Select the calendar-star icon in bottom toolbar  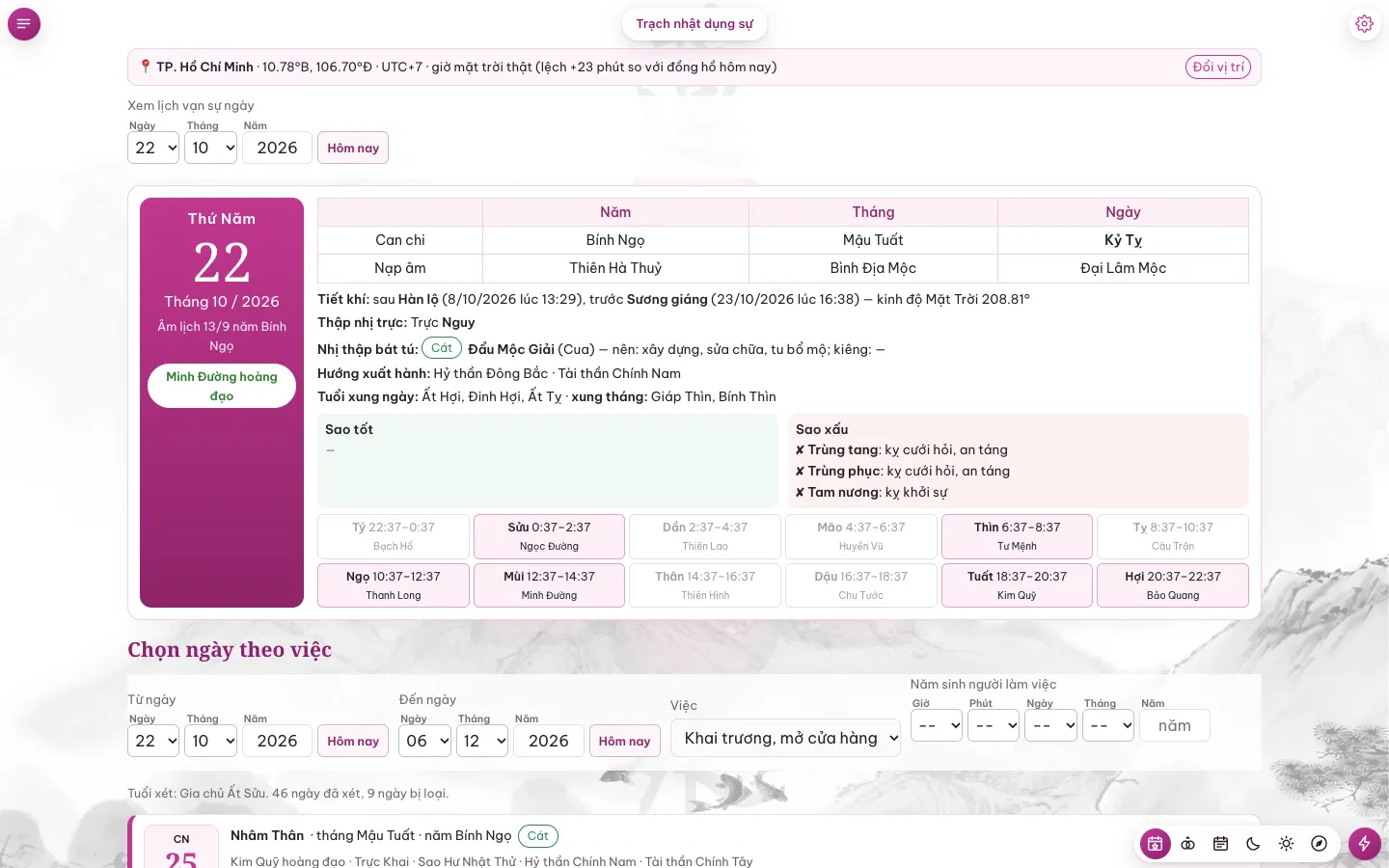(x=1156, y=844)
